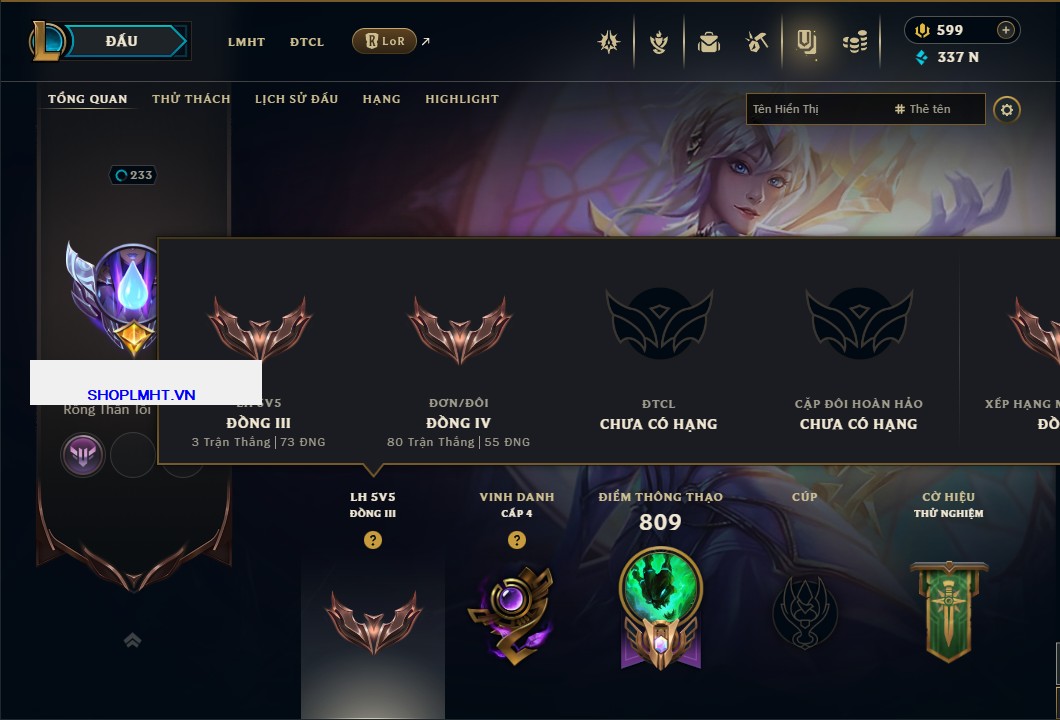
Task: Open the Store coins icon
Action: [855, 42]
